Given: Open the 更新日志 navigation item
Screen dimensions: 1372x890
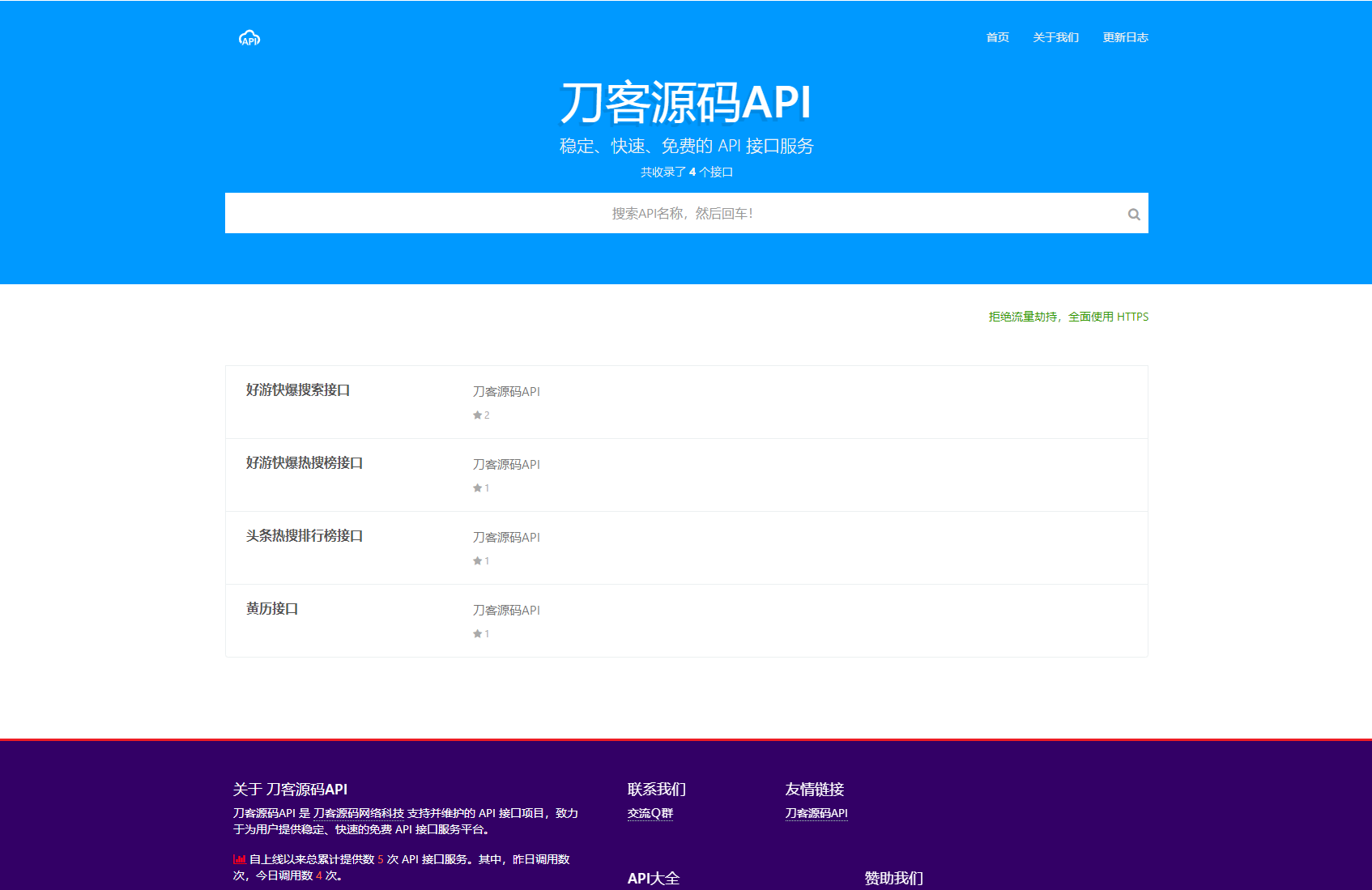Looking at the screenshot, I should (1124, 37).
